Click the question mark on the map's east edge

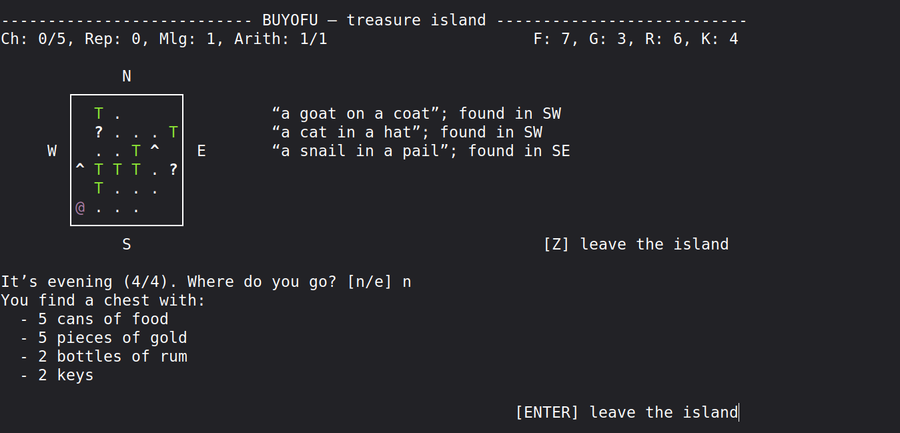tap(173, 170)
